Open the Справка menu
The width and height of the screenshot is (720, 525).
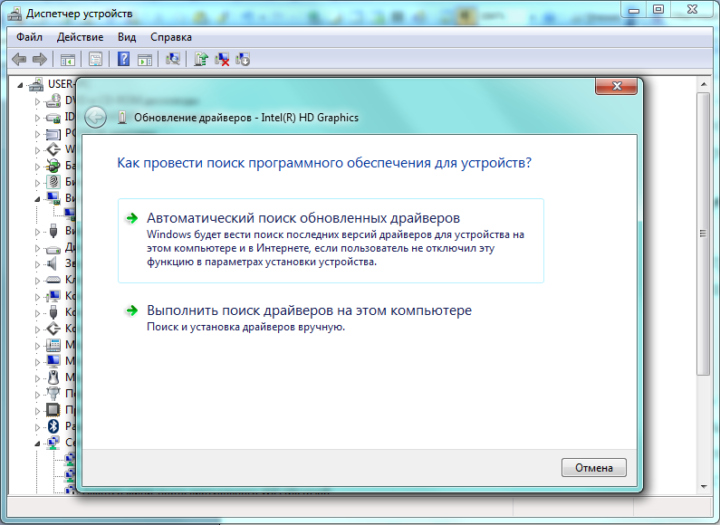171,37
